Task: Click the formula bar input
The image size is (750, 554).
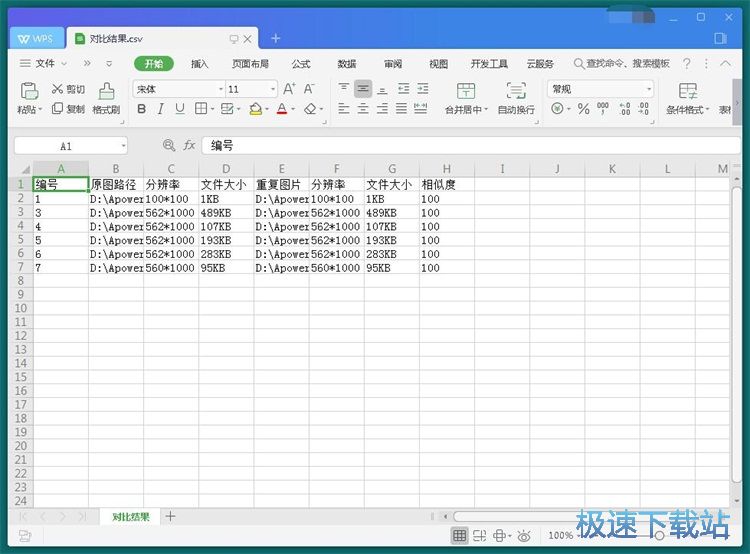Action: coord(471,145)
